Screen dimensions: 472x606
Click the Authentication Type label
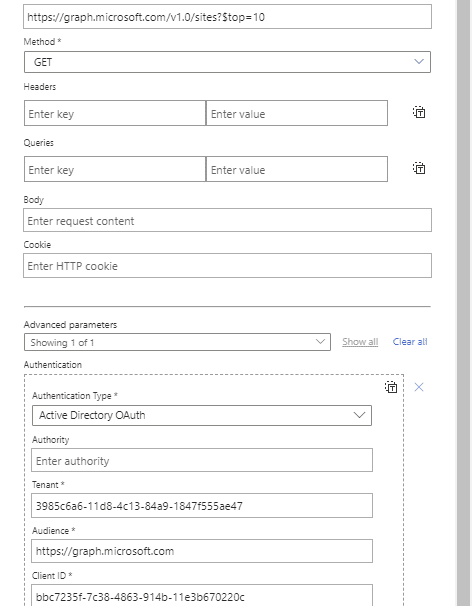pos(75,396)
